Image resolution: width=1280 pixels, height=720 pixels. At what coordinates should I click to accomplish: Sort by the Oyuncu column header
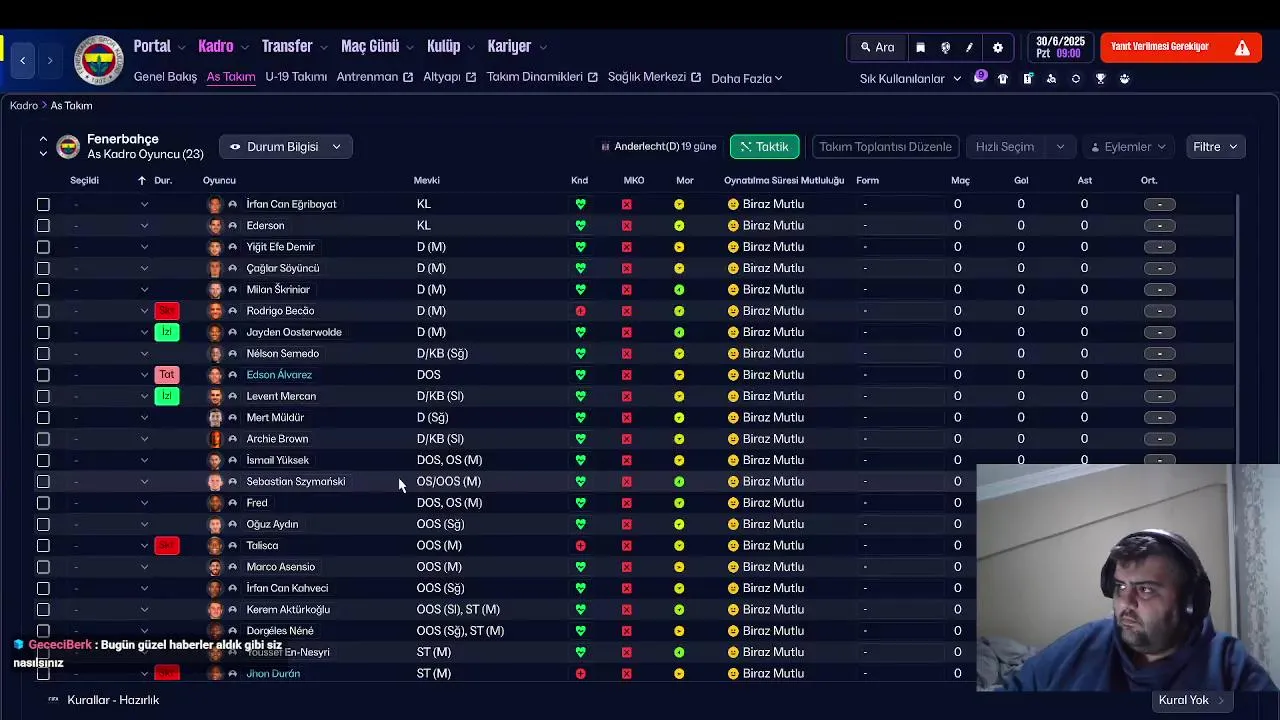point(219,180)
